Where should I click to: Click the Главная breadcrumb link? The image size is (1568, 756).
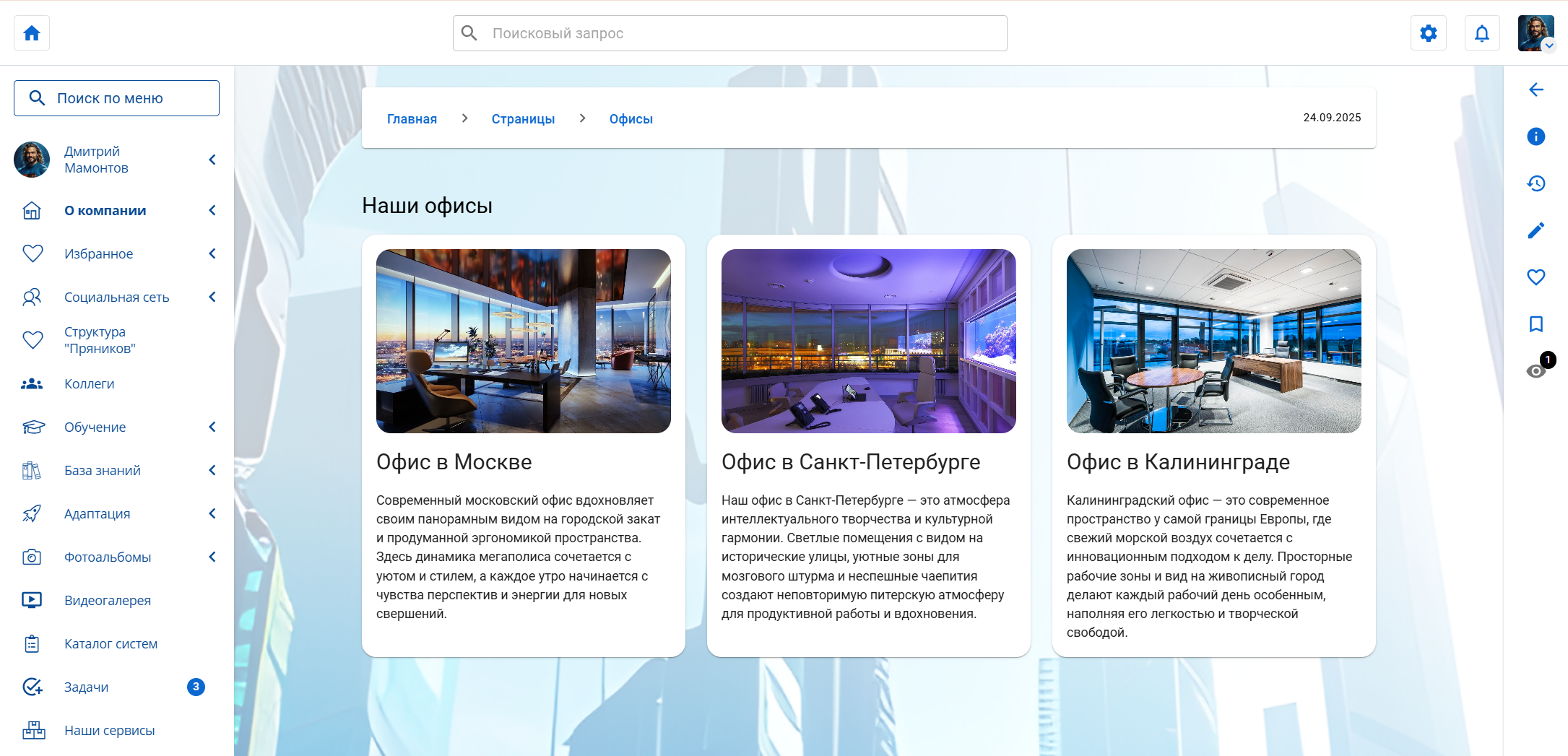click(x=412, y=119)
